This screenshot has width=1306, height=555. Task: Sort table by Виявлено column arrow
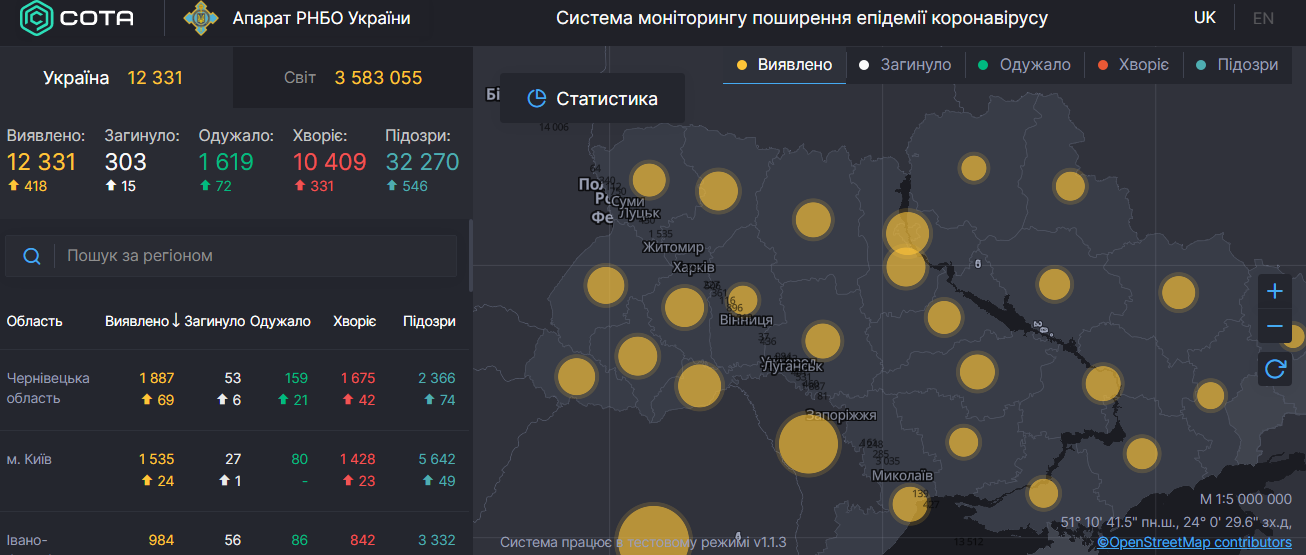[176, 321]
